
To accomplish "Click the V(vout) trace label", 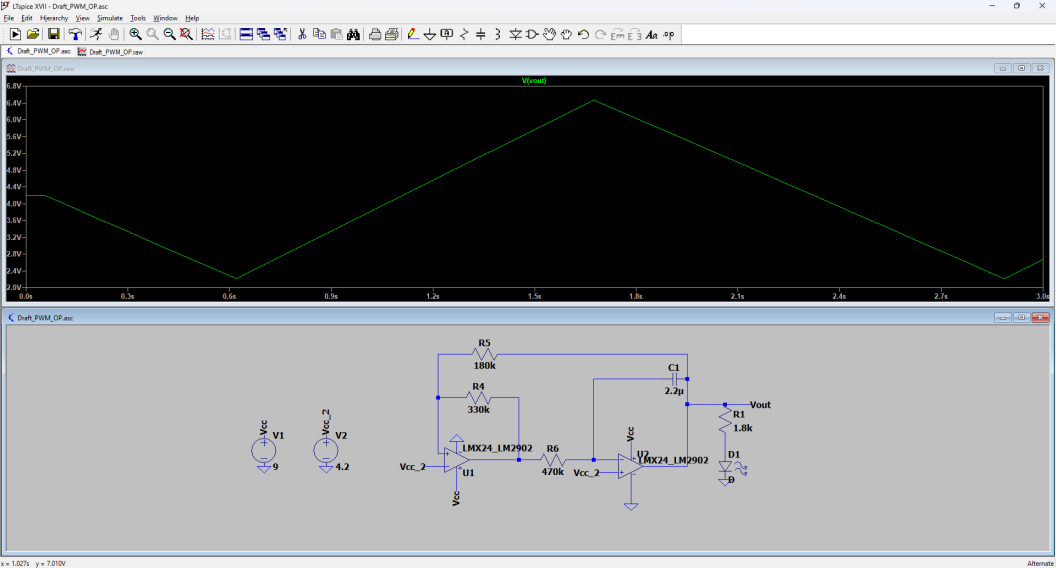I will pyautogui.click(x=534, y=80).
